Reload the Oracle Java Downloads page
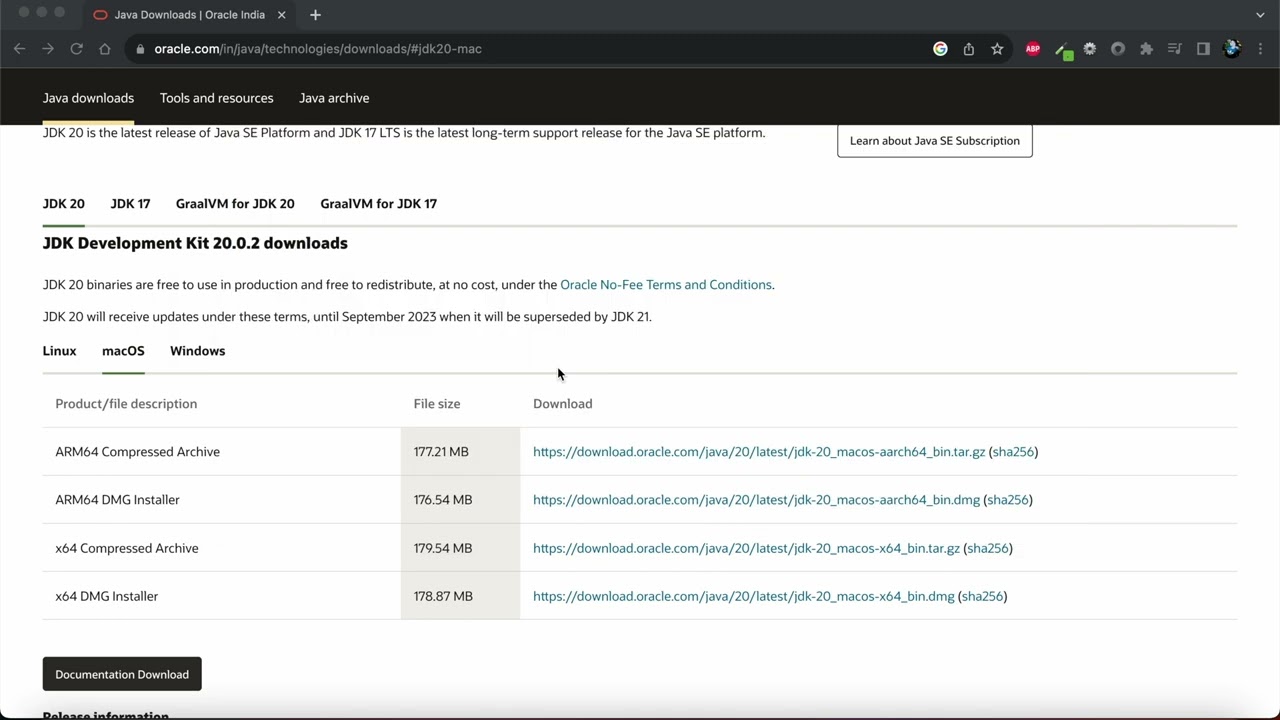Screen dimensions: 1280x720 click(x=76, y=48)
